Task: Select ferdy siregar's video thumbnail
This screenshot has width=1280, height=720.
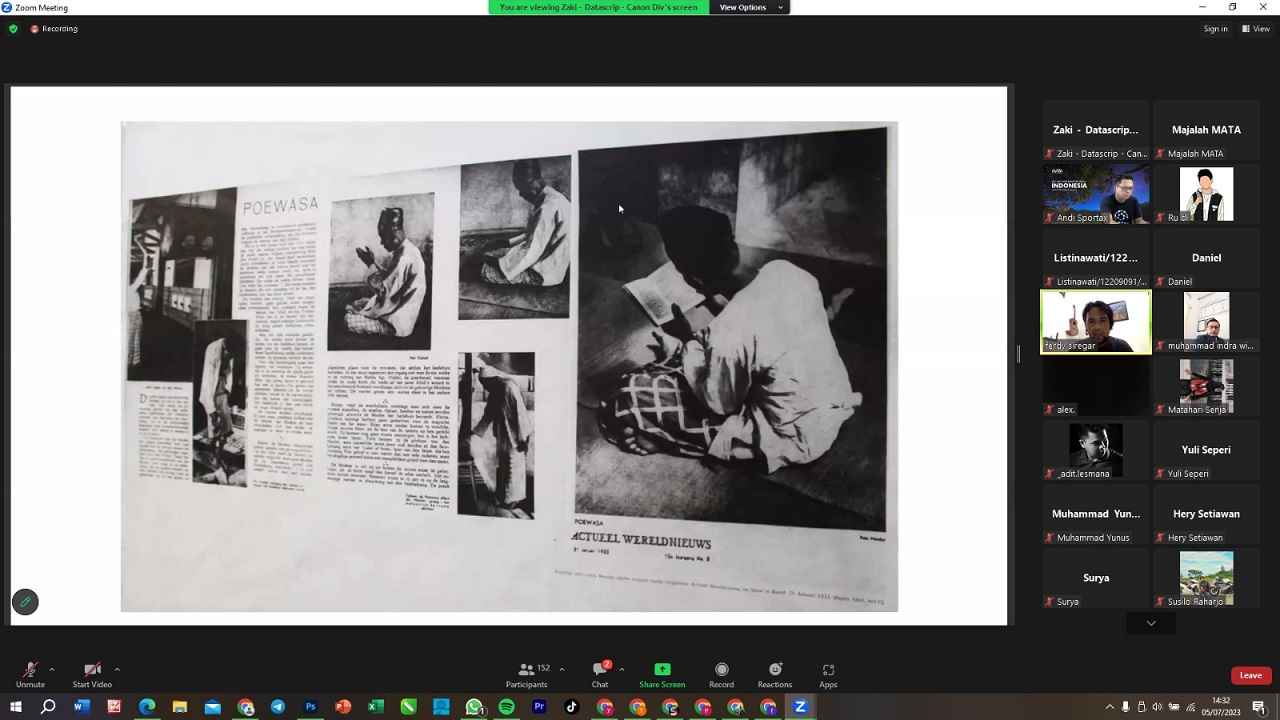Action: (x=1096, y=322)
